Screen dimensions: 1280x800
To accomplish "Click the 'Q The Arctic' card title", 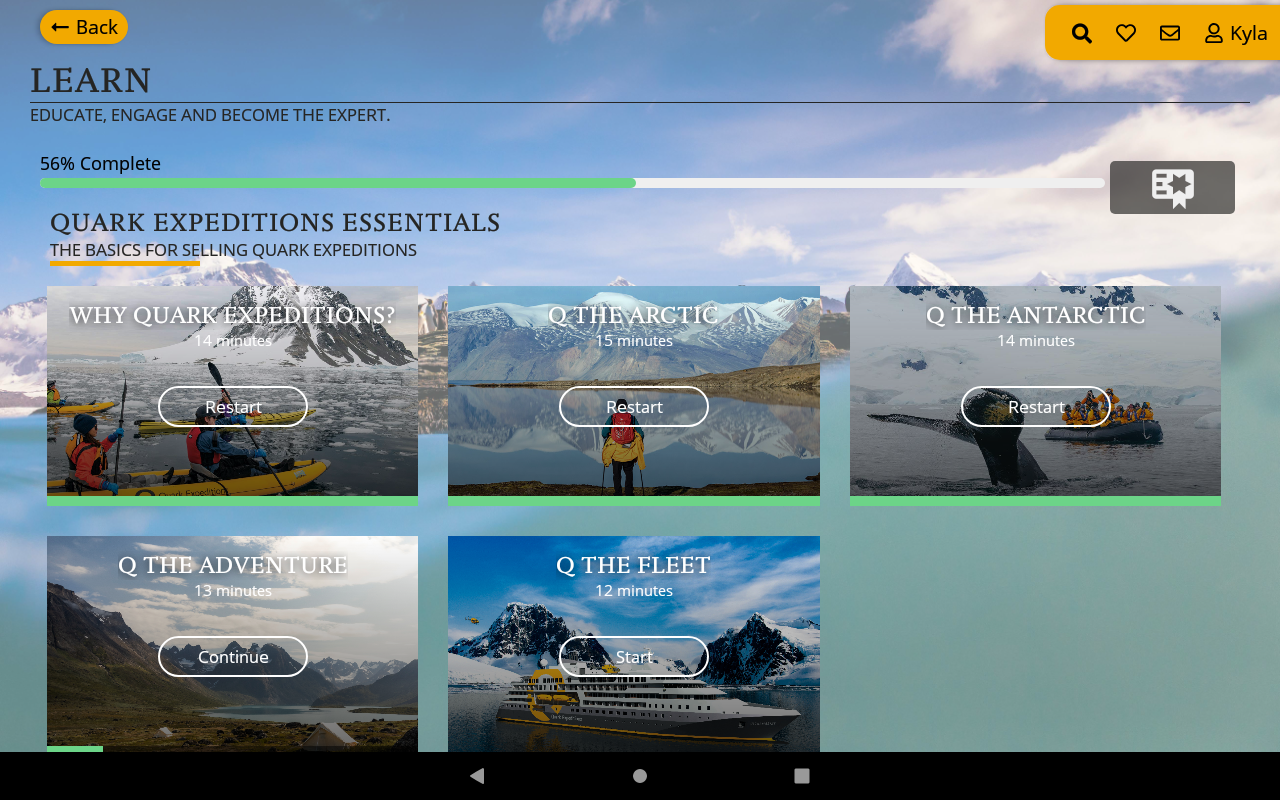I will coord(633,315).
